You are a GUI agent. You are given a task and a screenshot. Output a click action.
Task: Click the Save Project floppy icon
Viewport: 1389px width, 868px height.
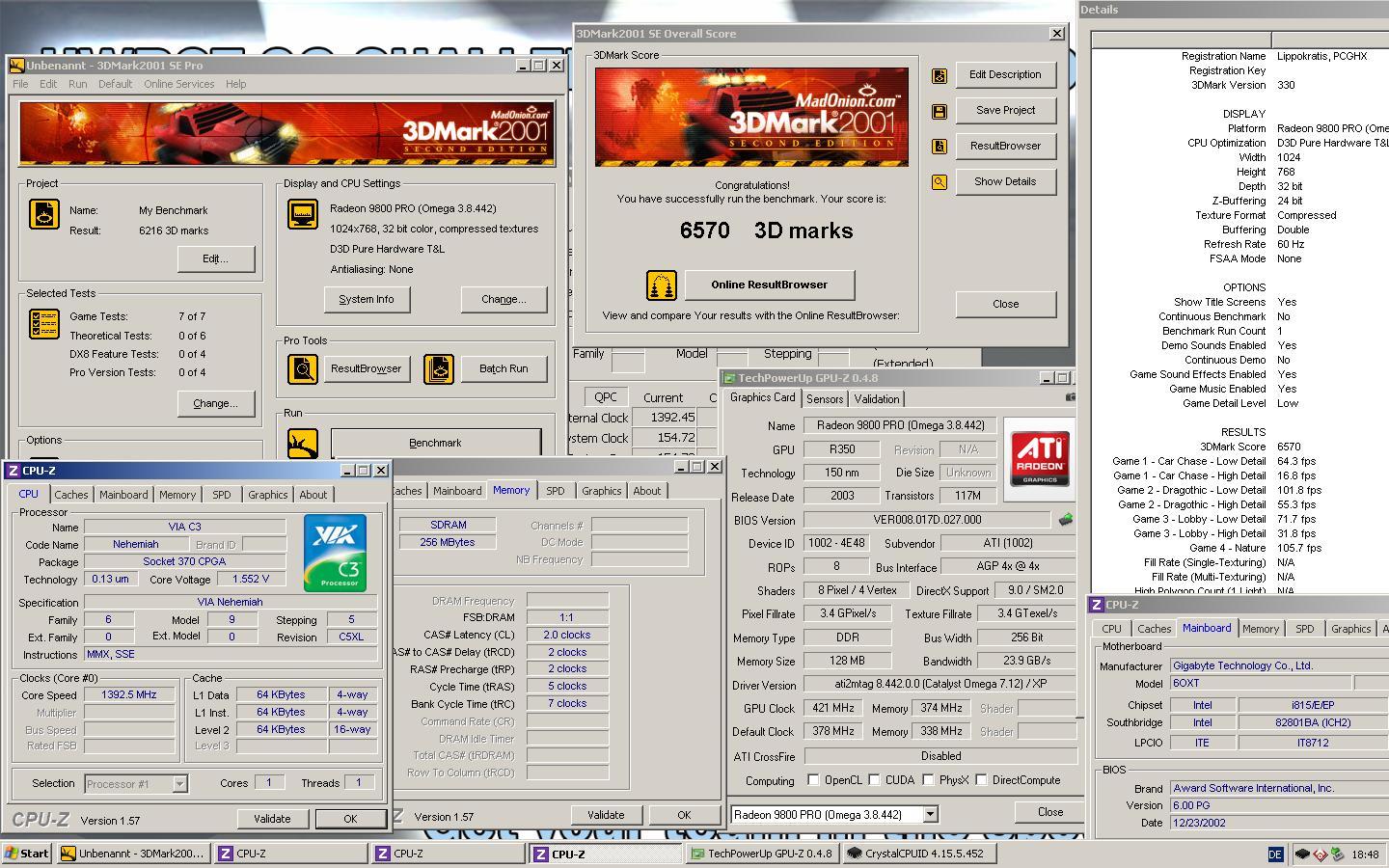click(x=940, y=111)
